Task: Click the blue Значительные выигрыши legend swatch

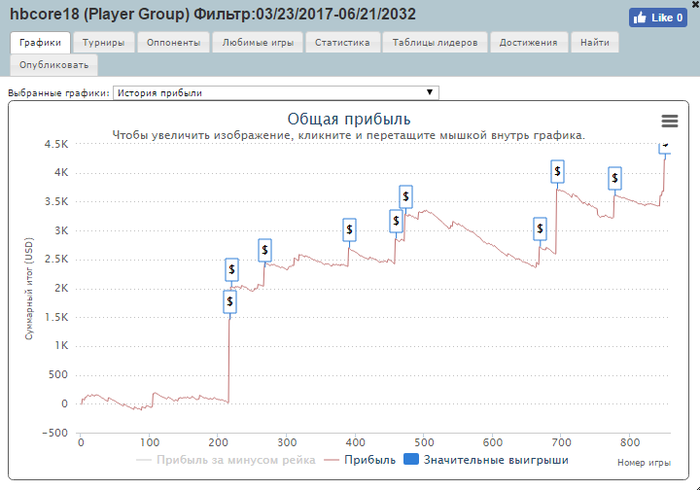Action: click(x=411, y=459)
